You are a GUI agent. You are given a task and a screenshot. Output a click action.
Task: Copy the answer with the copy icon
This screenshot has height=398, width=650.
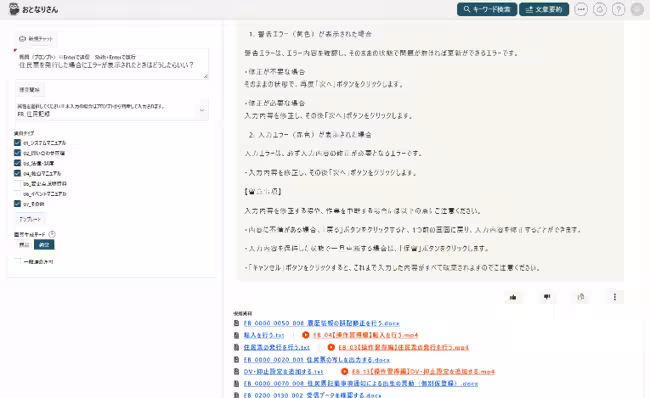click(581, 297)
